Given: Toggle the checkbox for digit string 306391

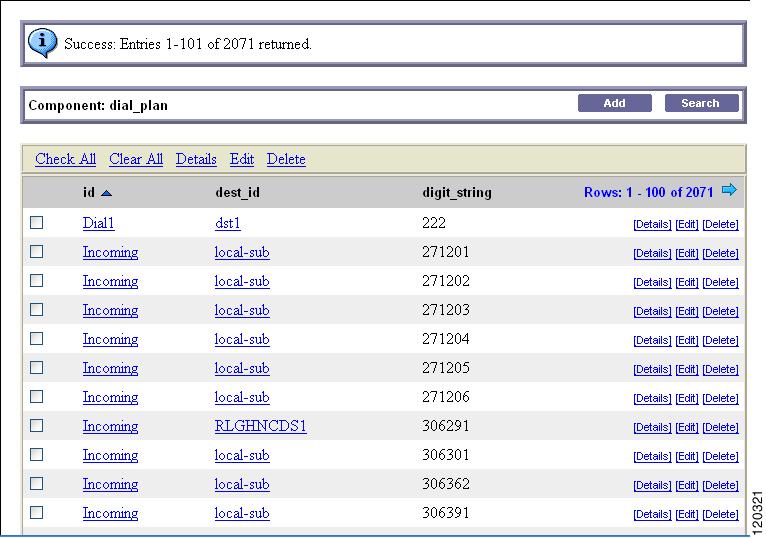Looking at the screenshot, I should pyautogui.click(x=37, y=513).
